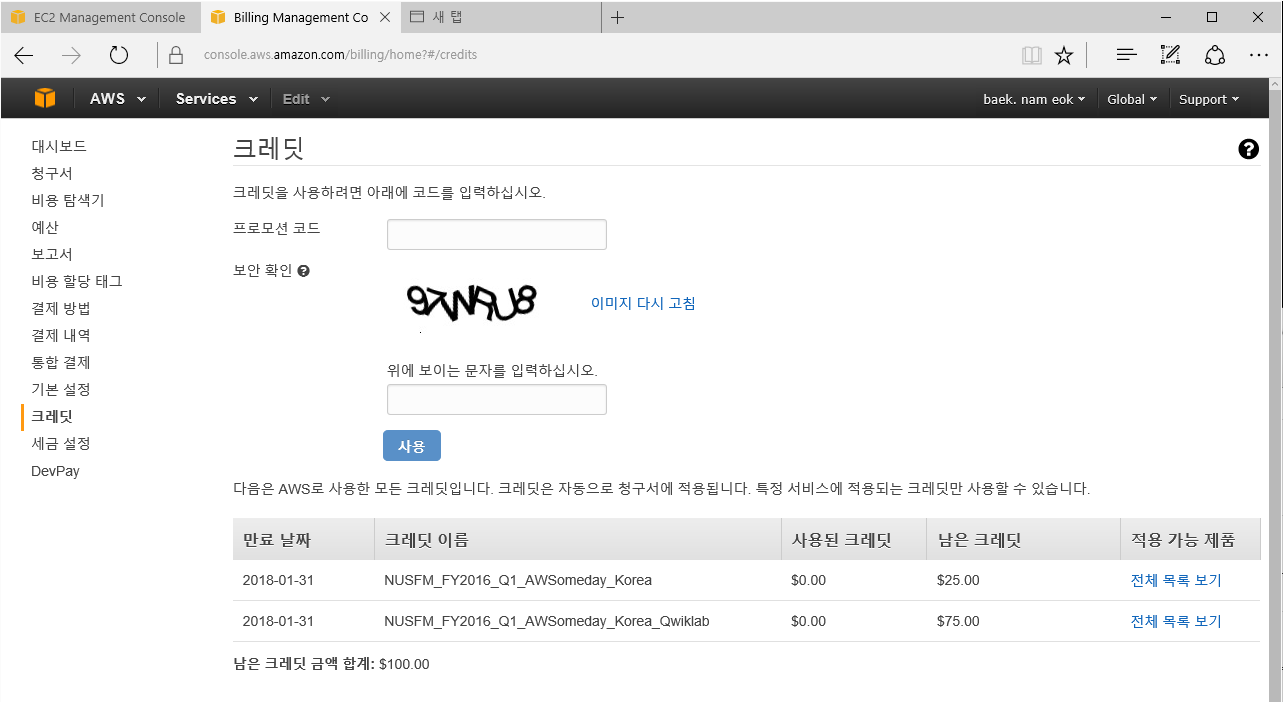1283x702 pixels.
Task: Select 크레딧 in sidebar
Action: click(x=52, y=416)
